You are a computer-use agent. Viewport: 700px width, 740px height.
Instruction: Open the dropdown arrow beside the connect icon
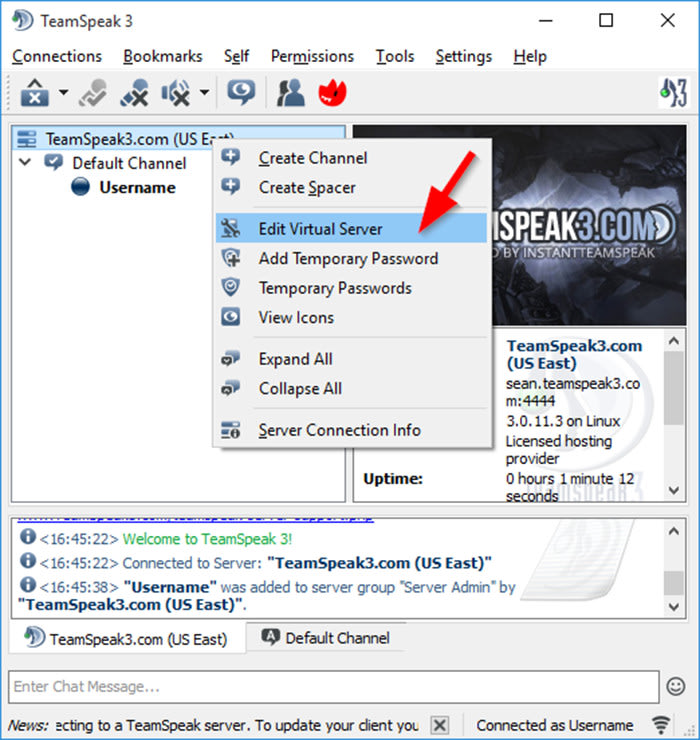(x=63, y=92)
